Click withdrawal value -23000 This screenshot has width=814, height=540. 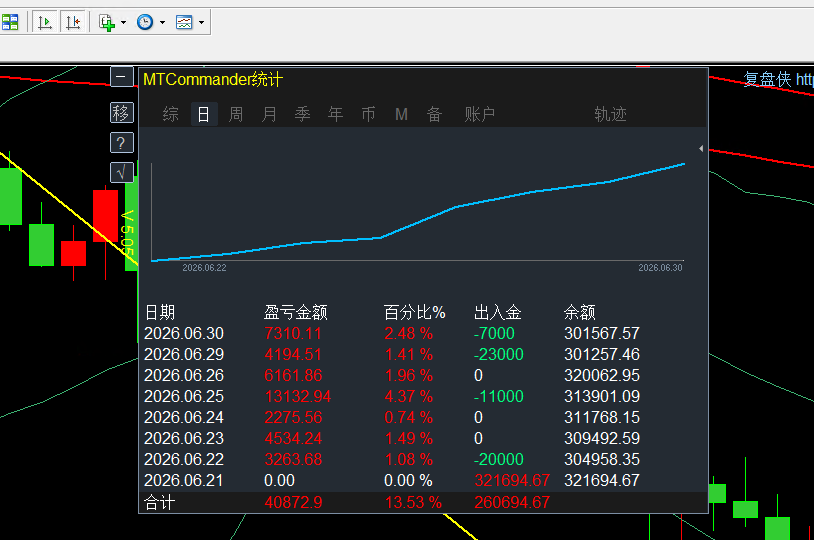(x=498, y=355)
